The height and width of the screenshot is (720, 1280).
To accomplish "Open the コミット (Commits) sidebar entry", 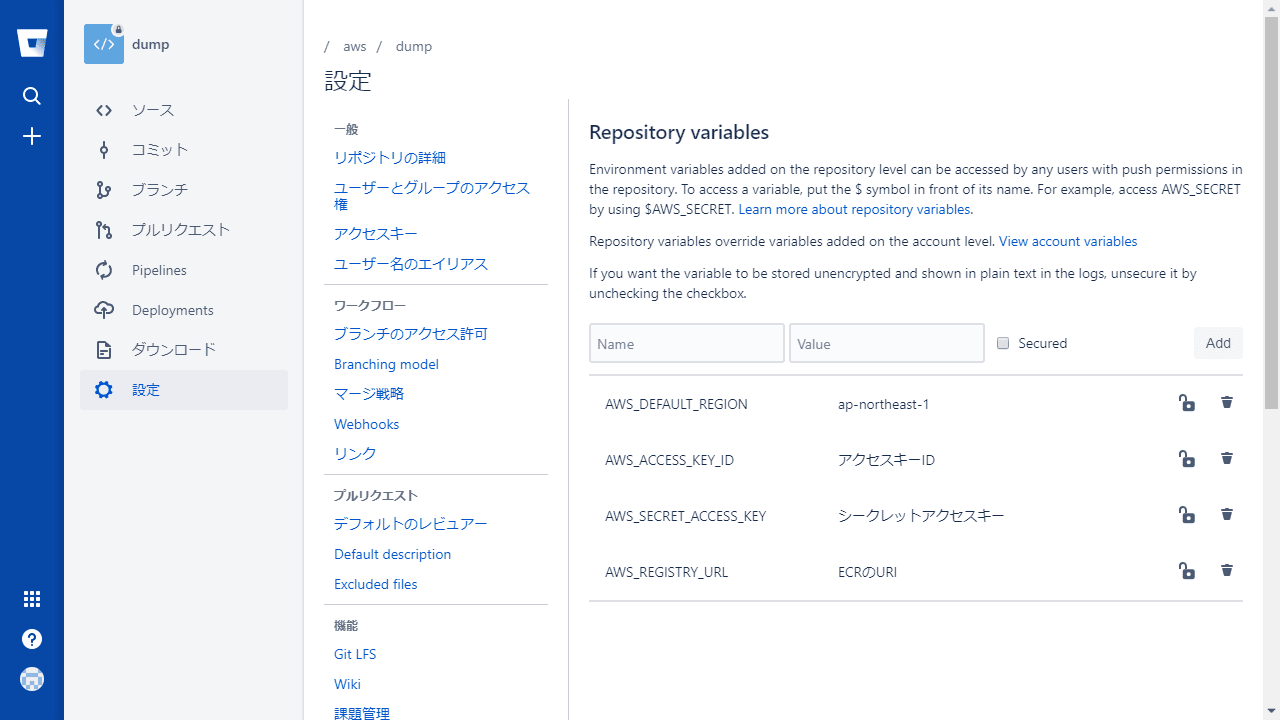I will [x=158, y=149].
